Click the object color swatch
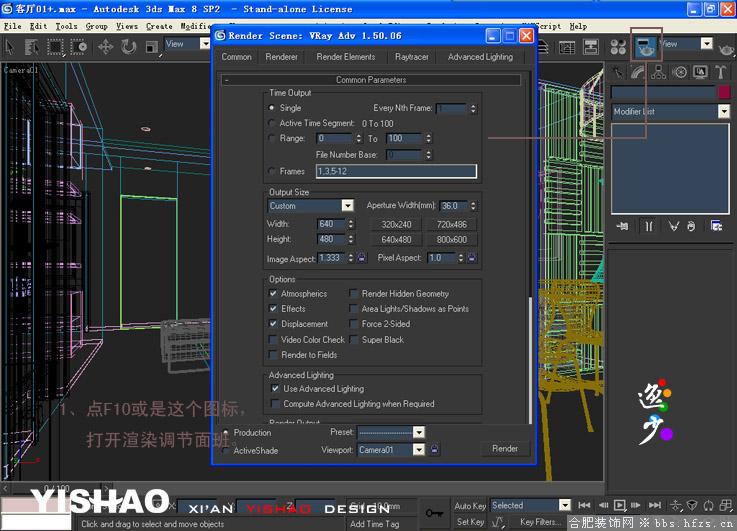Screen dimensions: 737x531 pos(724,92)
